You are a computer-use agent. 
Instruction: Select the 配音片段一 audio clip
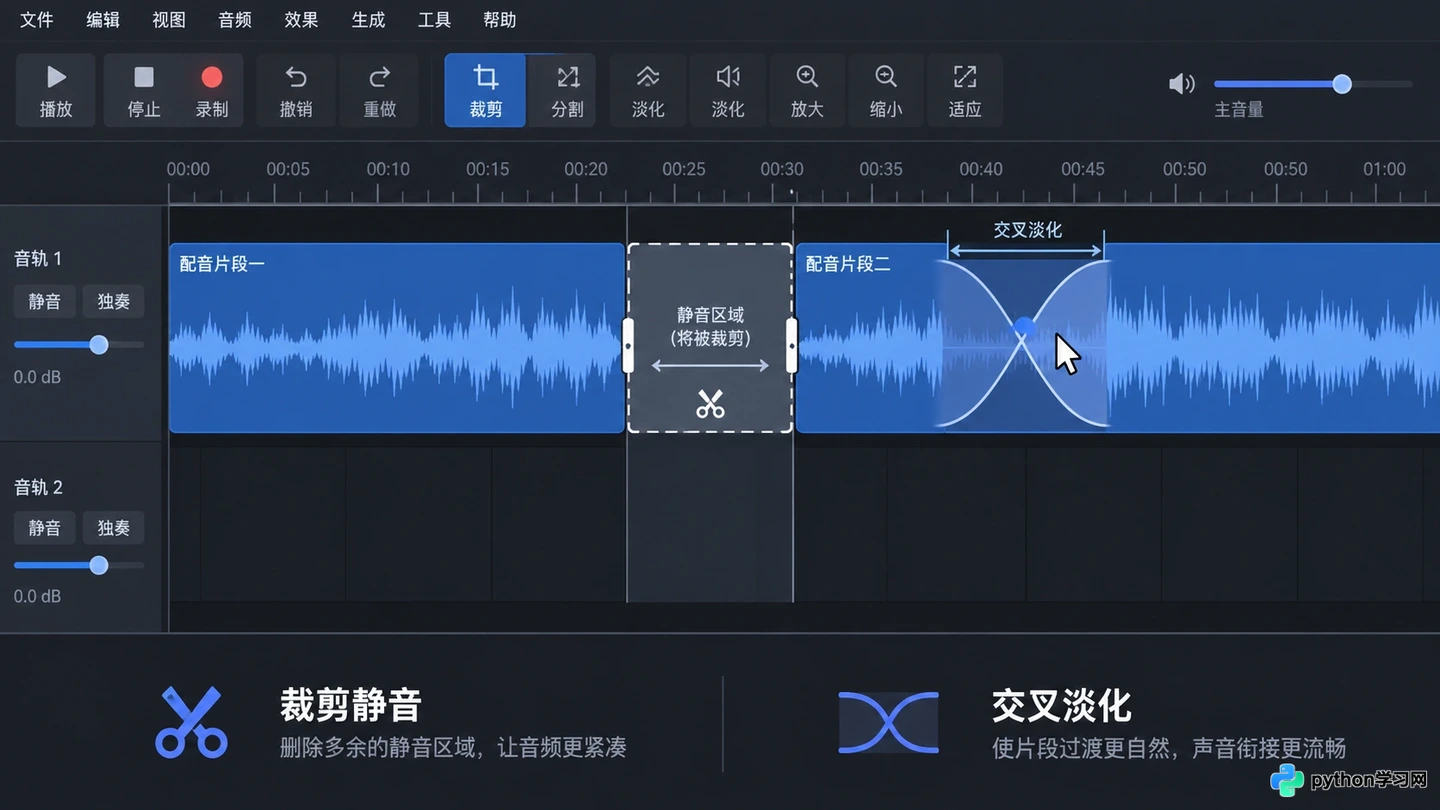tap(397, 338)
